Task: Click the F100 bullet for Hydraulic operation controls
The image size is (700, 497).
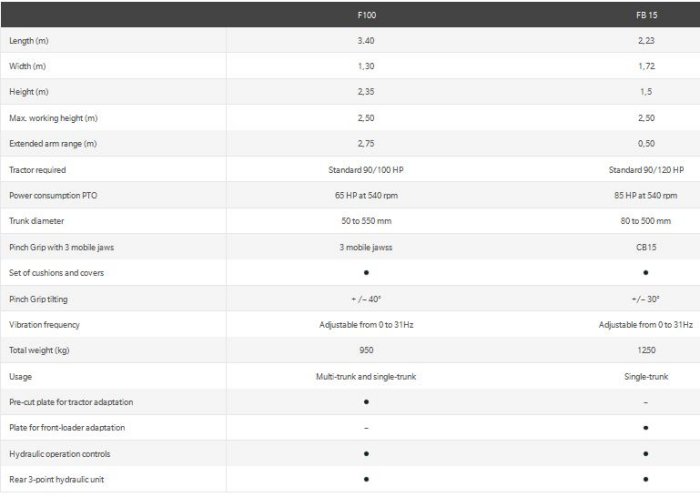Action: pos(366,454)
